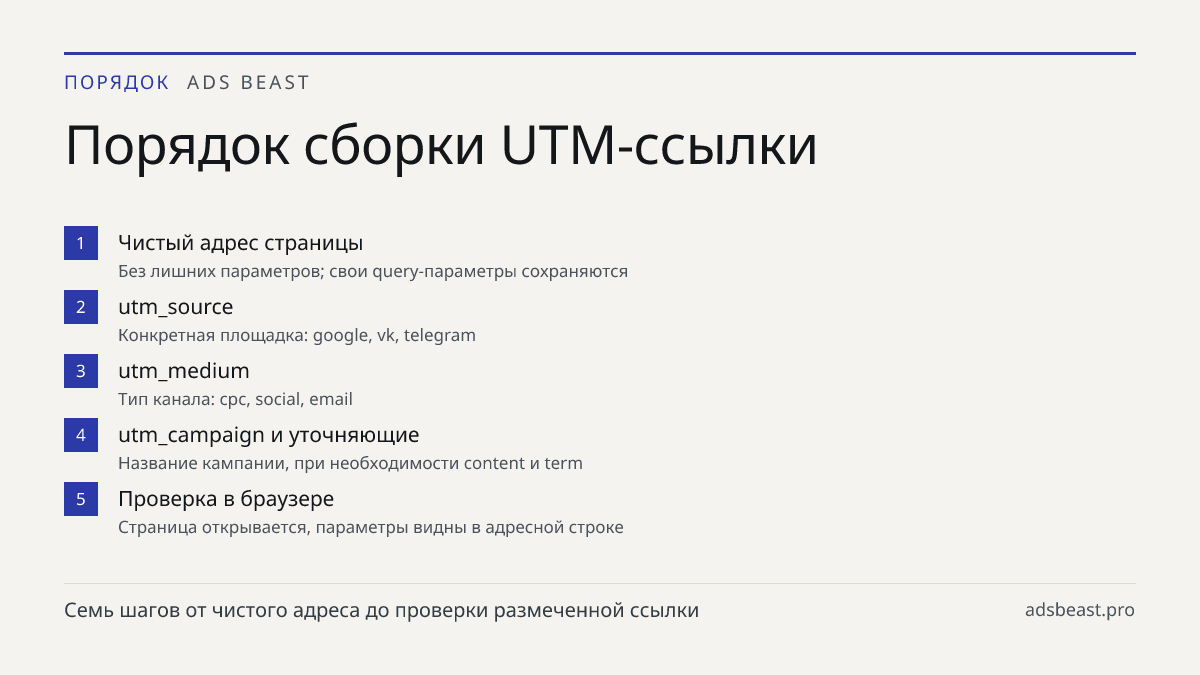Click 'Тип канала: cpc, social, email'
Viewport: 1200px width, 675px height.
(x=235, y=399)
